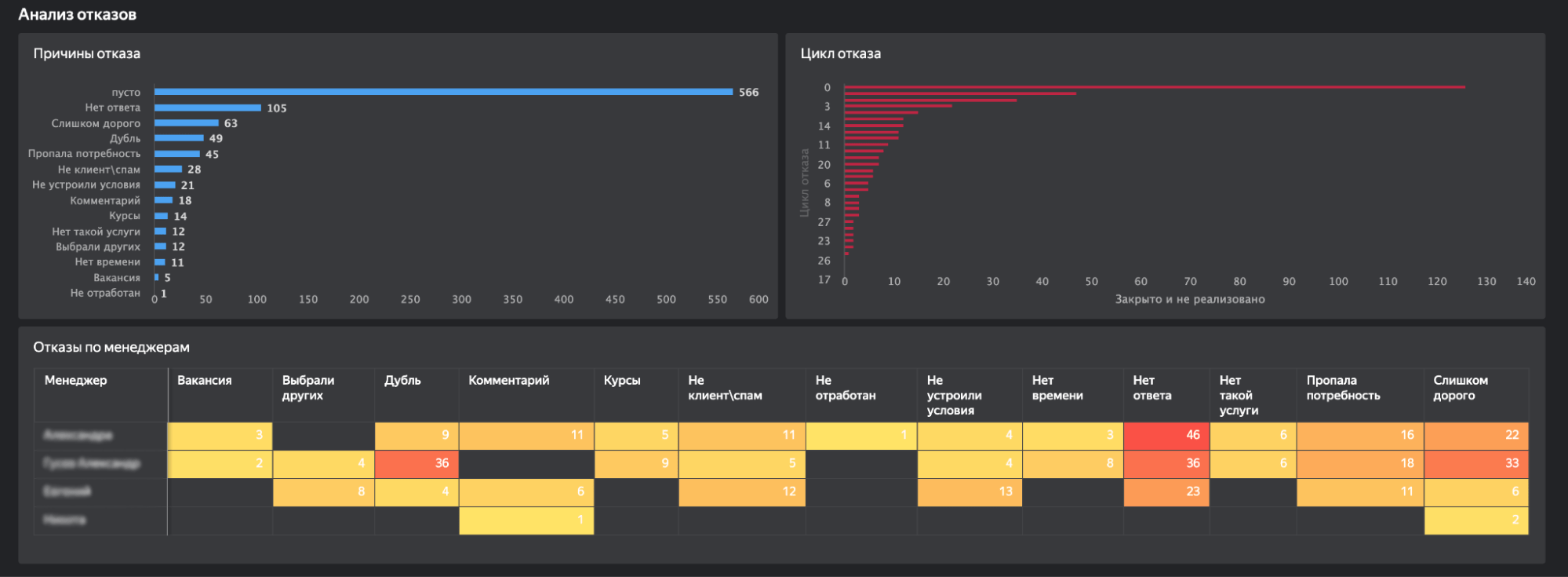The image size is (1568, 577).
Task: Select the longest red bar in "Цикл отказа"
Action: click(1154, 87)
